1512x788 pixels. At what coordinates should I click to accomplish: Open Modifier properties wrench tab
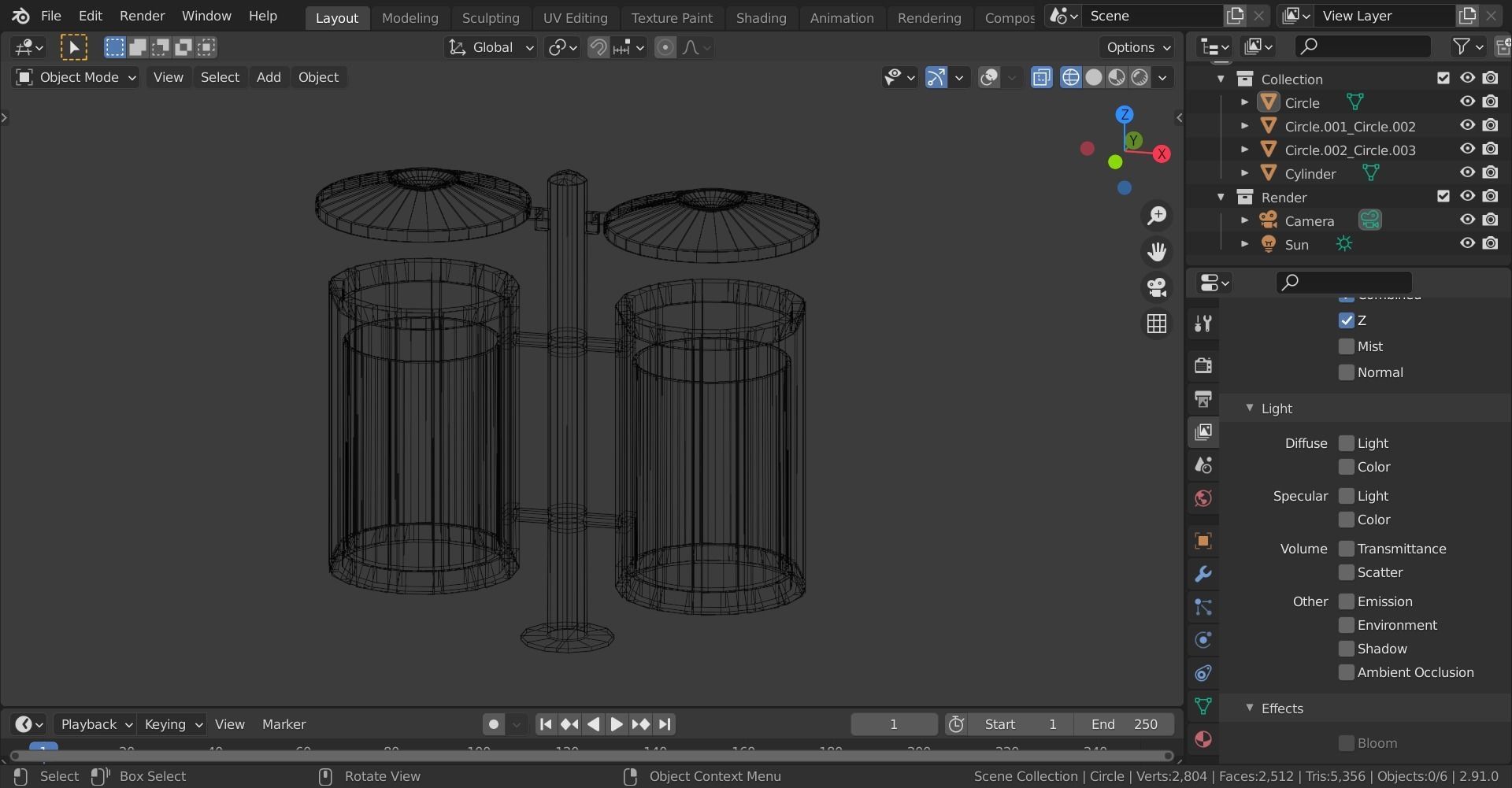pos(1203,574)
